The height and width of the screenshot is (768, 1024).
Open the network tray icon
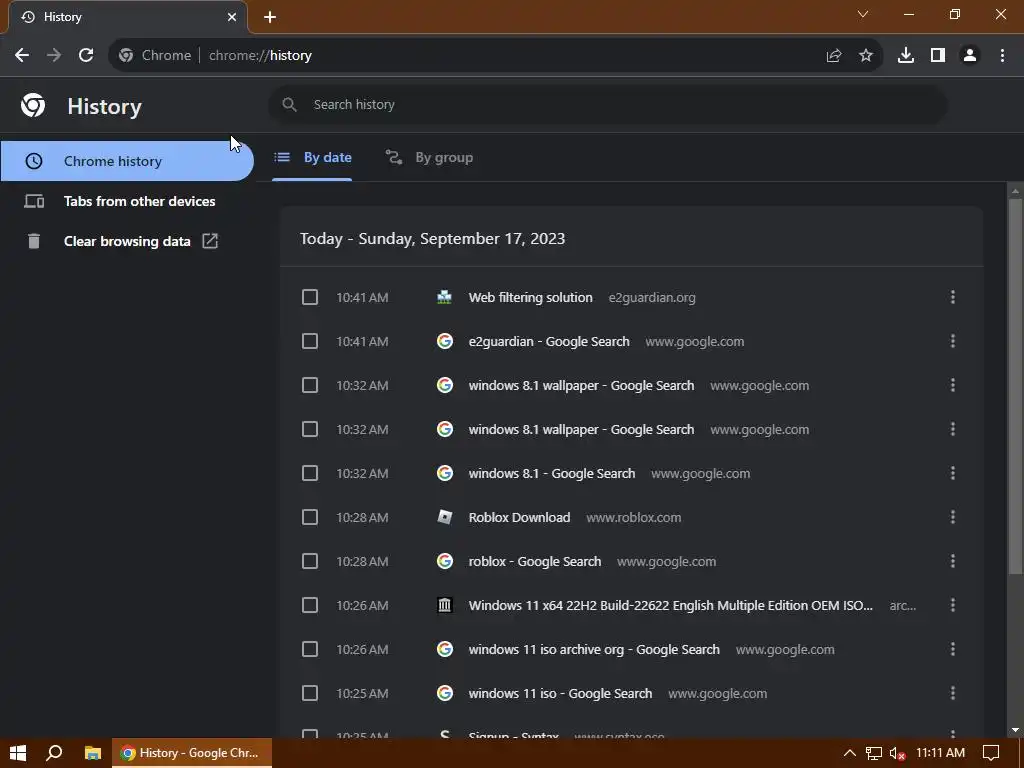pos(873,753)
